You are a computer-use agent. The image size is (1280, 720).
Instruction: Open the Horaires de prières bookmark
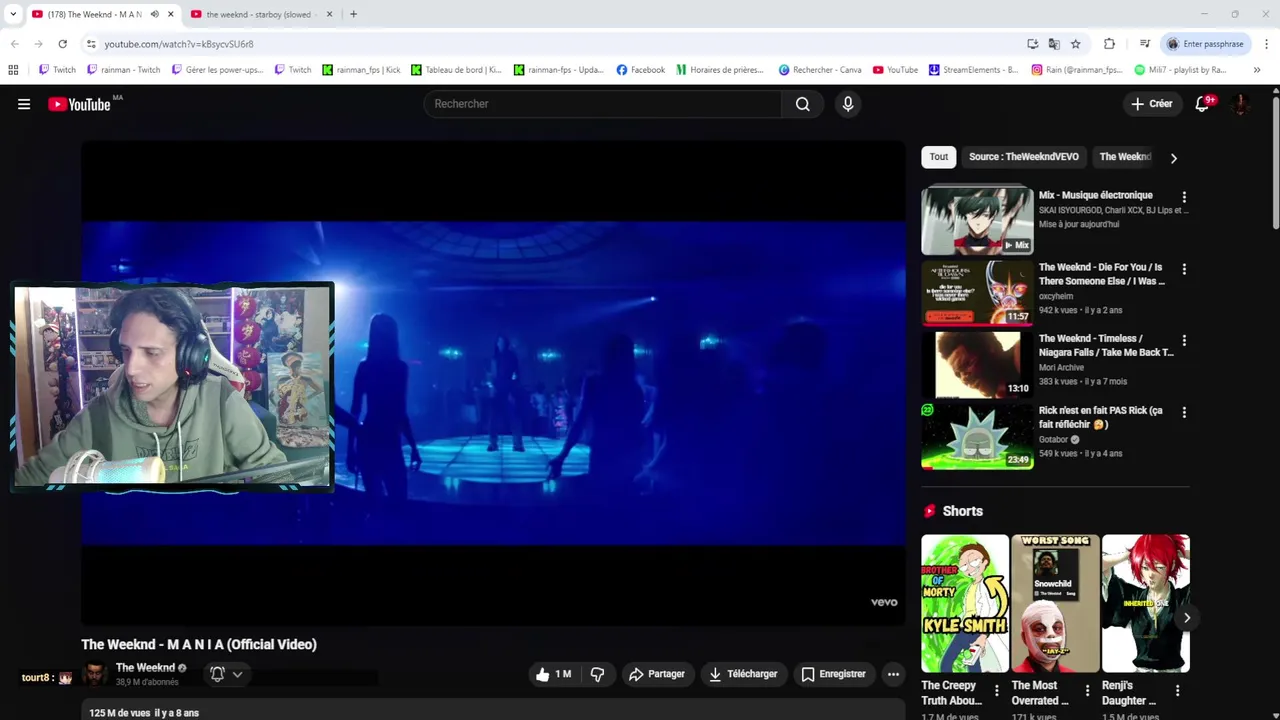point(720,70)
